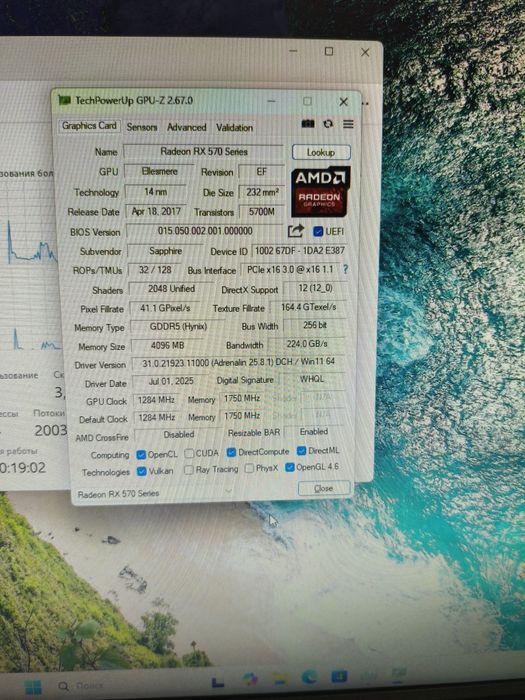Close GPU-Z with the title bar X
525x700 pixels.
pyautogui.click(x=343, y=102)
